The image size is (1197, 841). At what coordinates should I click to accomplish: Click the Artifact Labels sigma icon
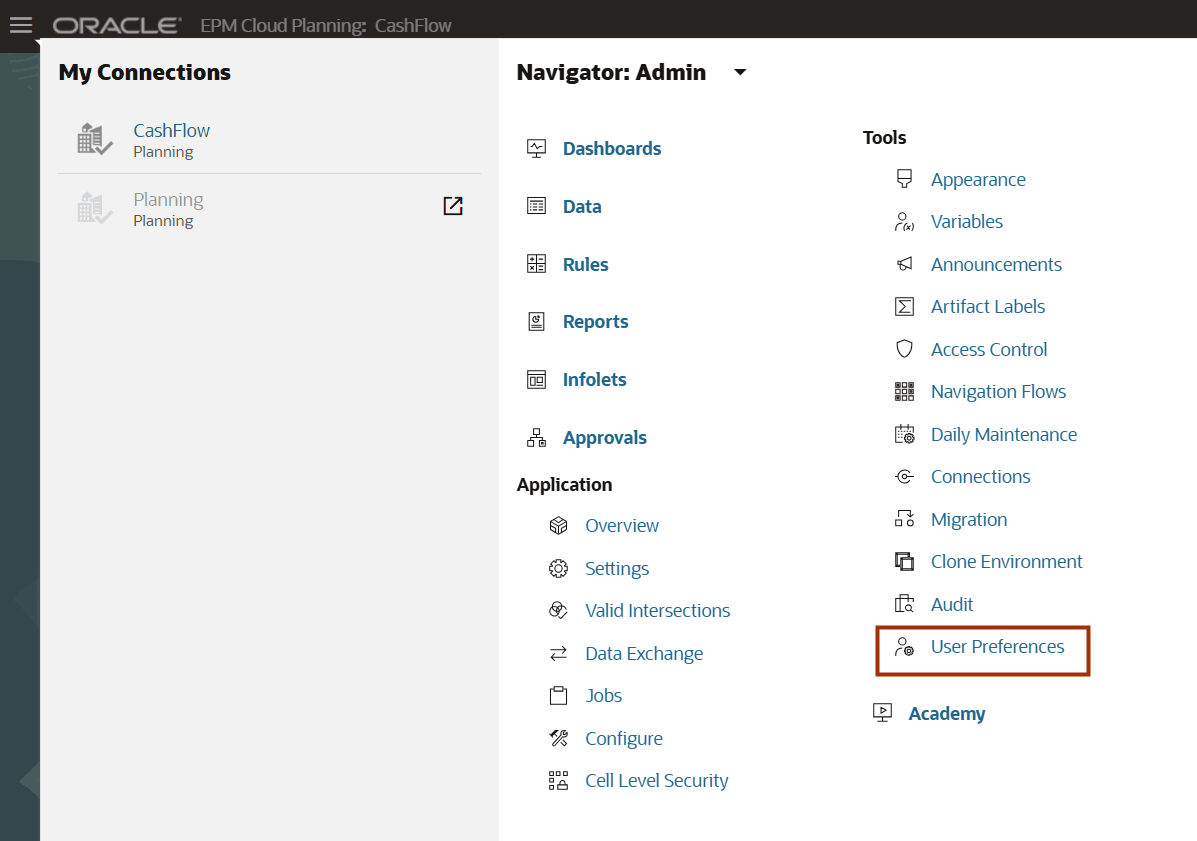click(905, 307)
